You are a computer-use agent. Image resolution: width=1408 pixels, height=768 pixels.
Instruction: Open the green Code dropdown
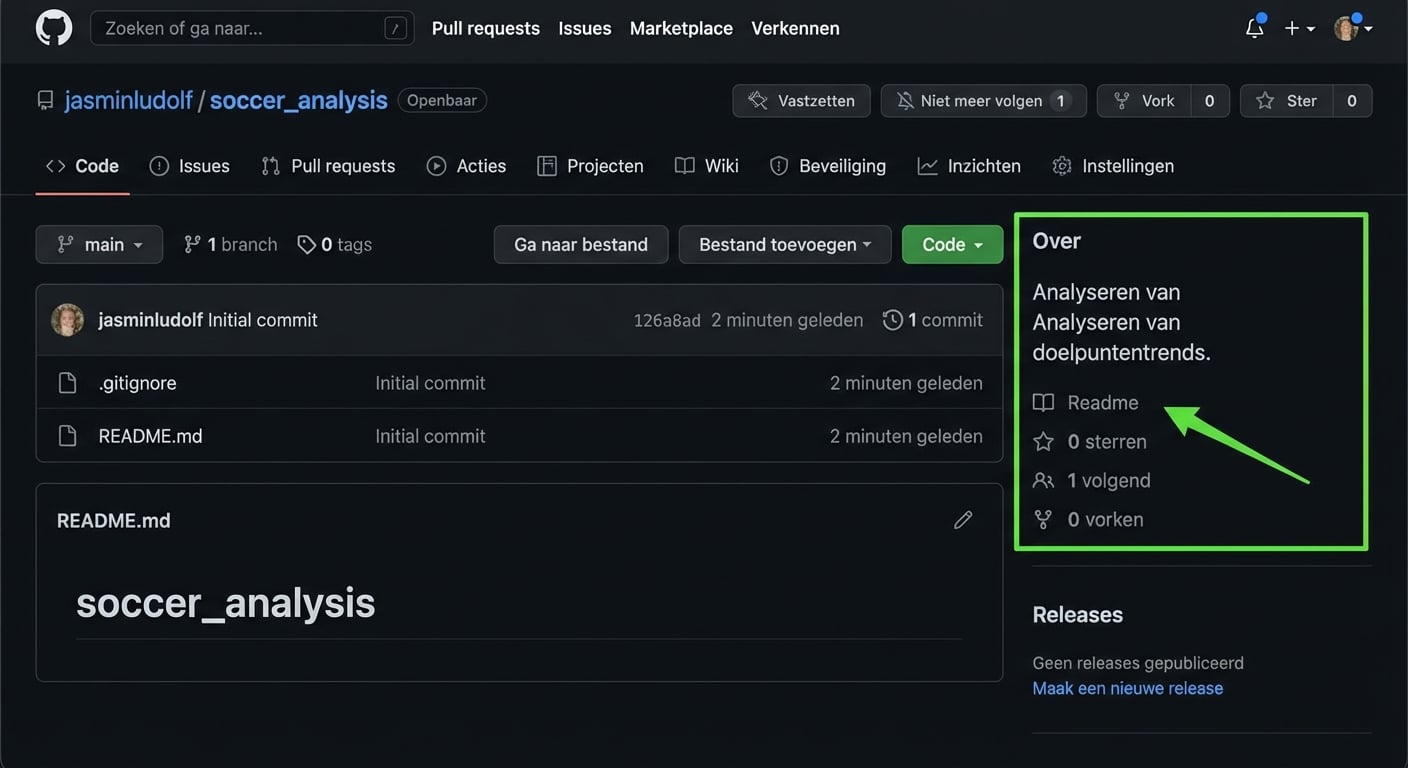coord(952,245)
